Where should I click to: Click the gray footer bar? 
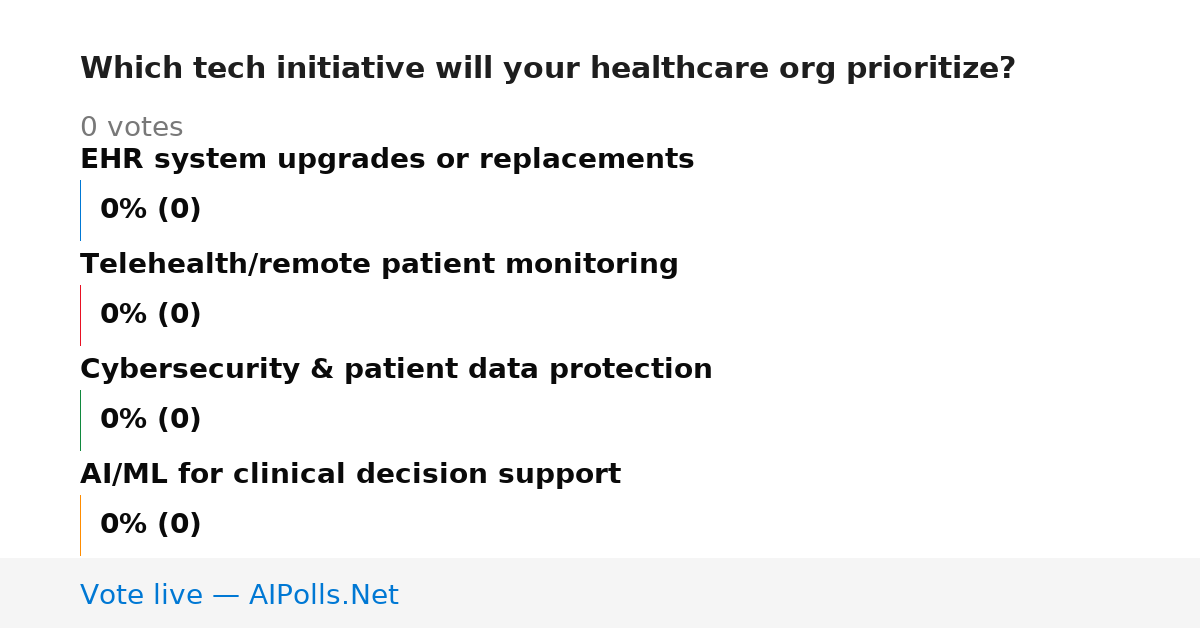coord(600,593)
